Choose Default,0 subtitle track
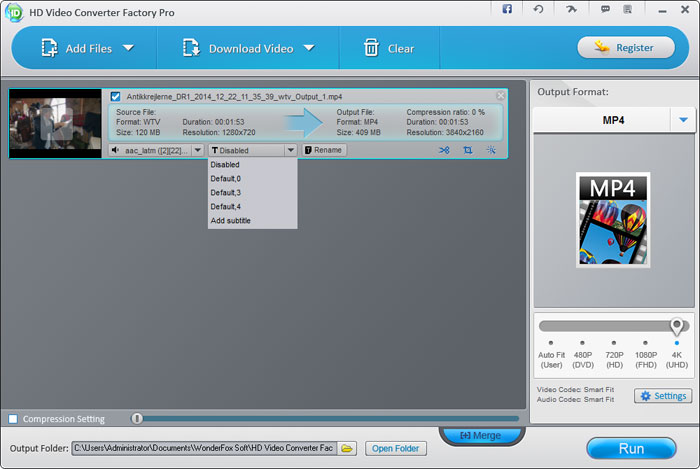The image size is (700, 469). coord(253,178)
